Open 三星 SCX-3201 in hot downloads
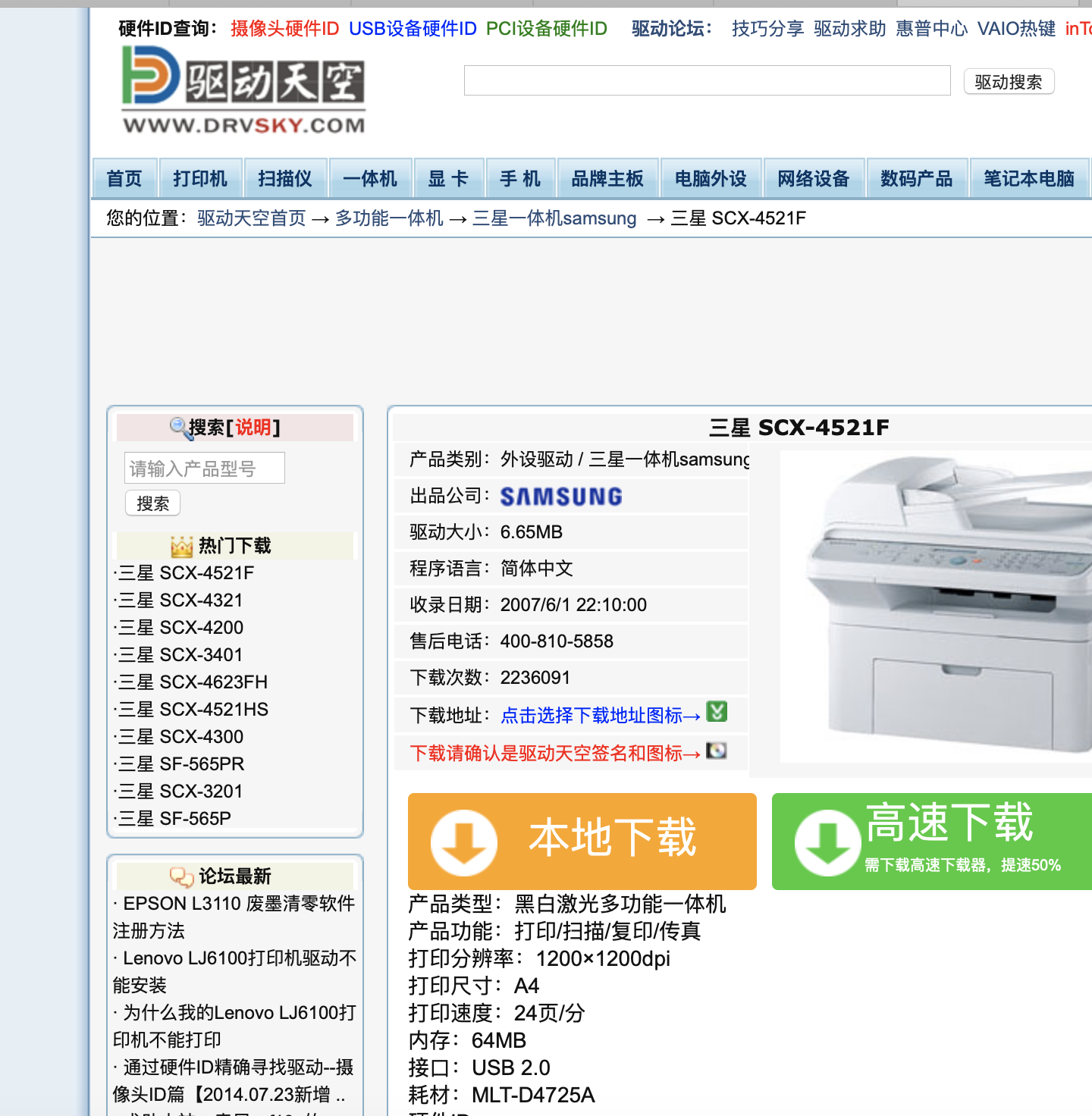 tap(181, 791)
